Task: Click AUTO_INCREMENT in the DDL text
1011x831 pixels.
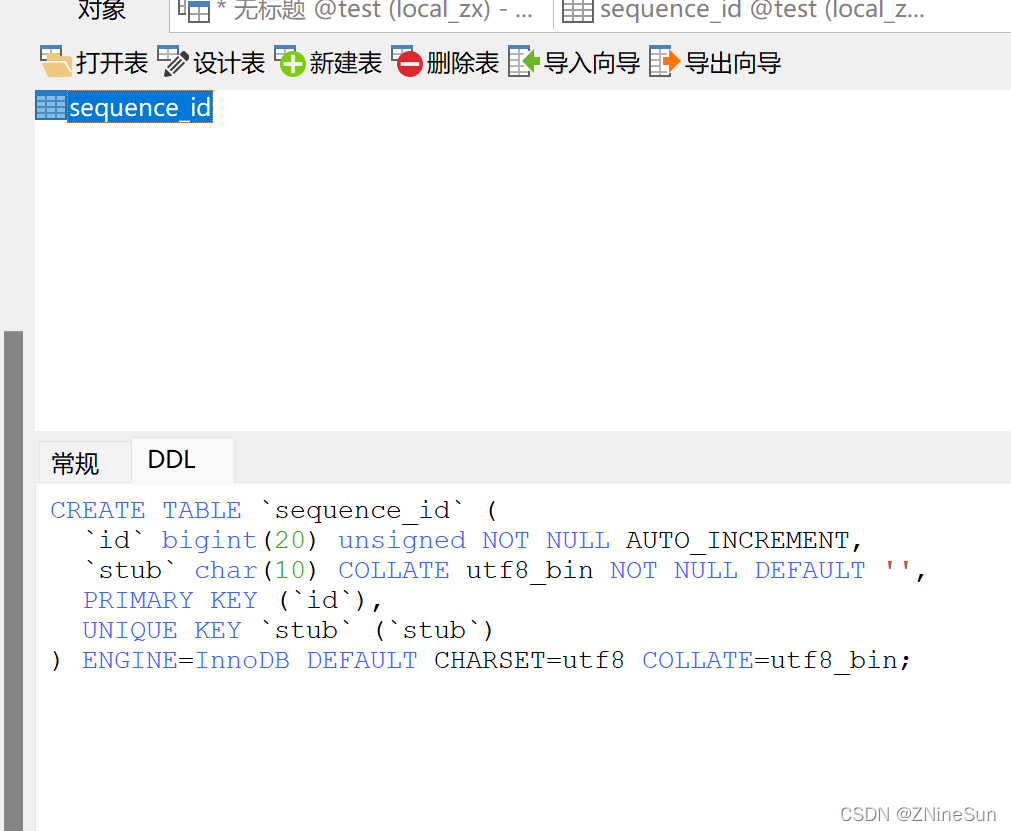Action: (738, 540)
